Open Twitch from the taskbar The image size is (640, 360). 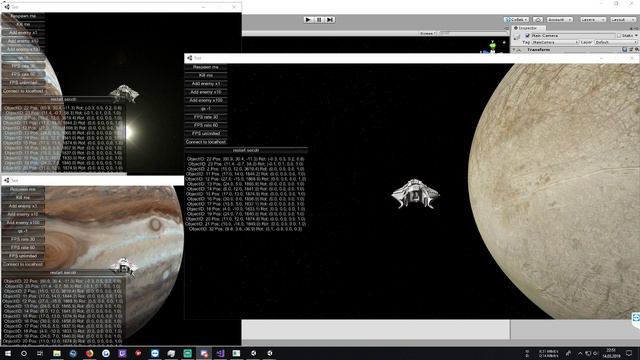[122, 353]
